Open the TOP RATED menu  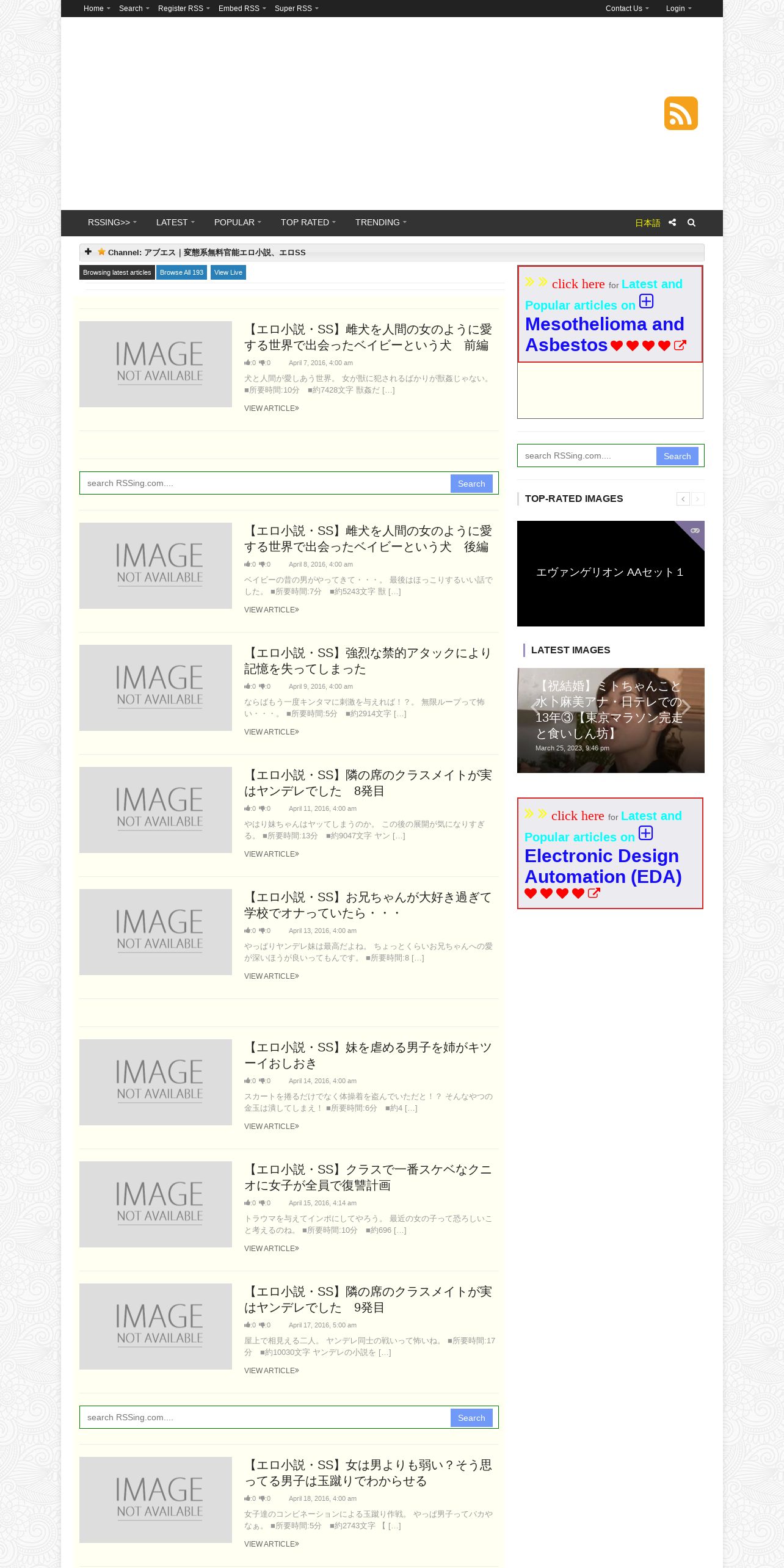pyautogui.click(x=308, y=223)
